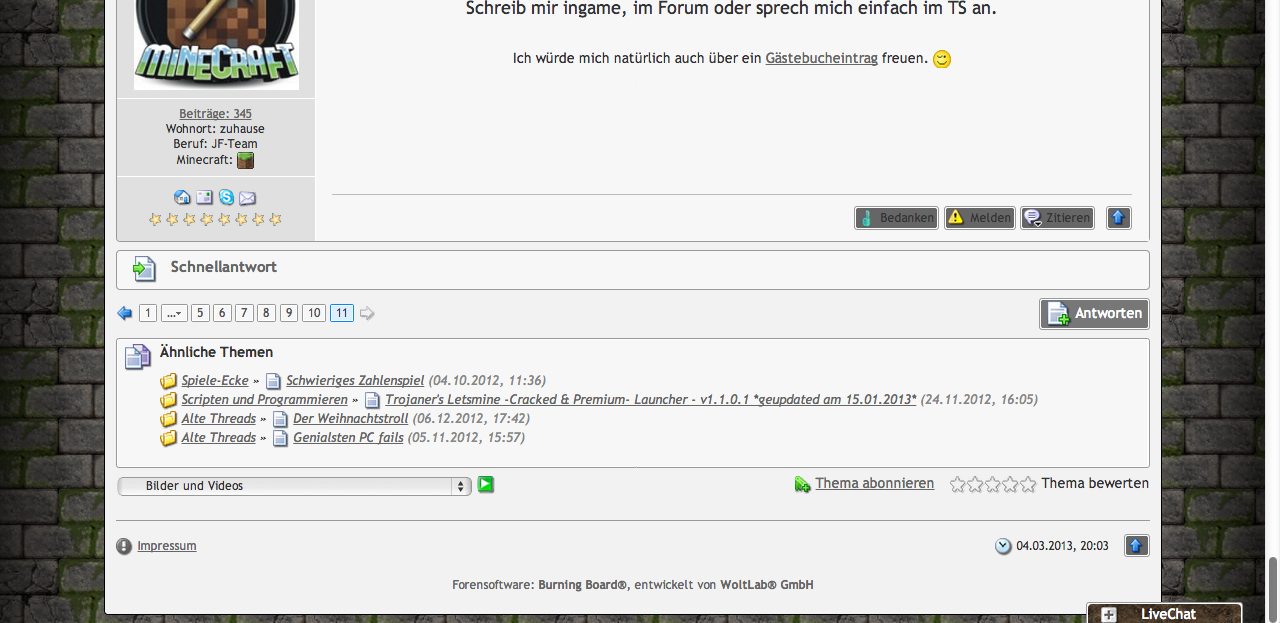This screenshot has width=1280, height=623.
Task: Click the Skype contact icon
Action: [226, 198]
